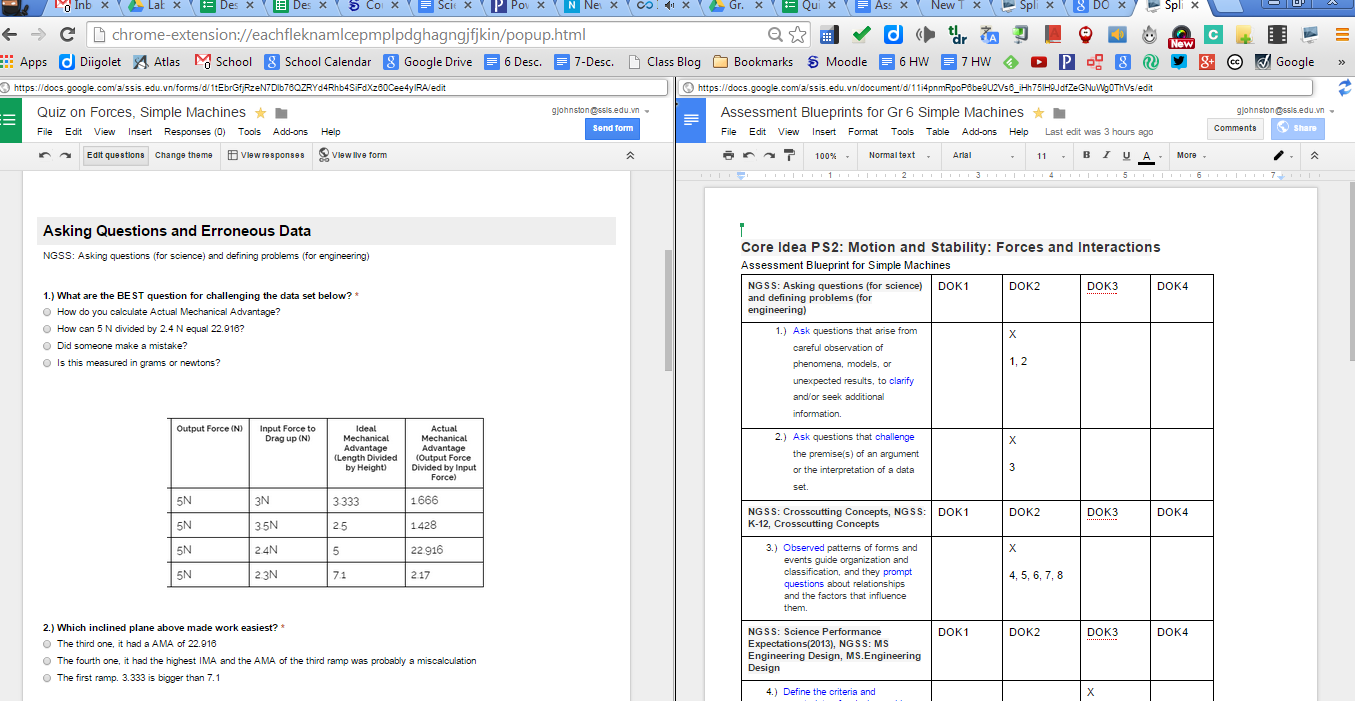This screenshot has height=701, width=1355.
Task: Select the Paint format tool in Docs
Action: pos(788,155)
